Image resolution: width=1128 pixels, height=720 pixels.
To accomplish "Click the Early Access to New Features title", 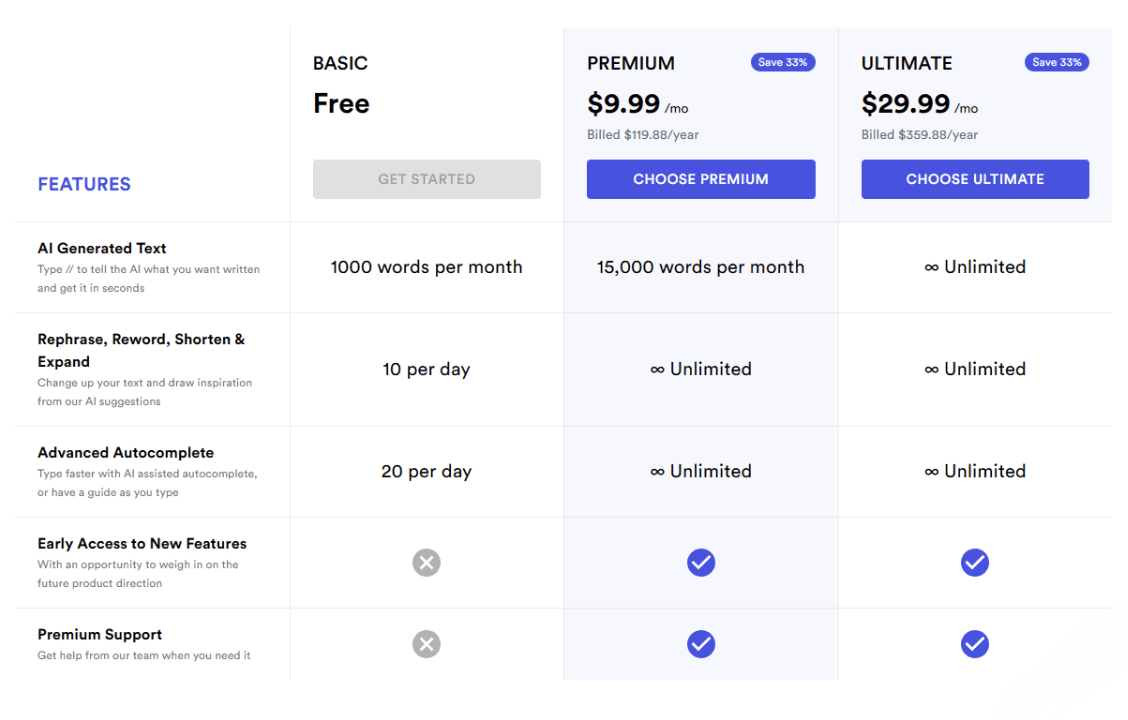I will click(142, 544).
